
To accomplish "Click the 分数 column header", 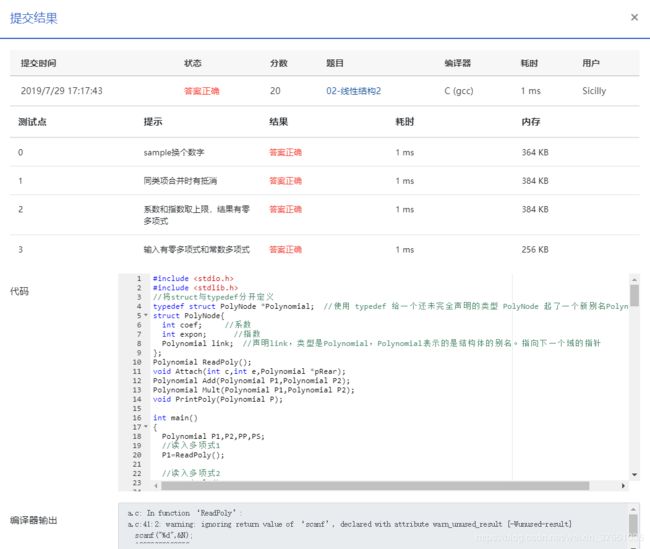I will [x=279, y=63].
